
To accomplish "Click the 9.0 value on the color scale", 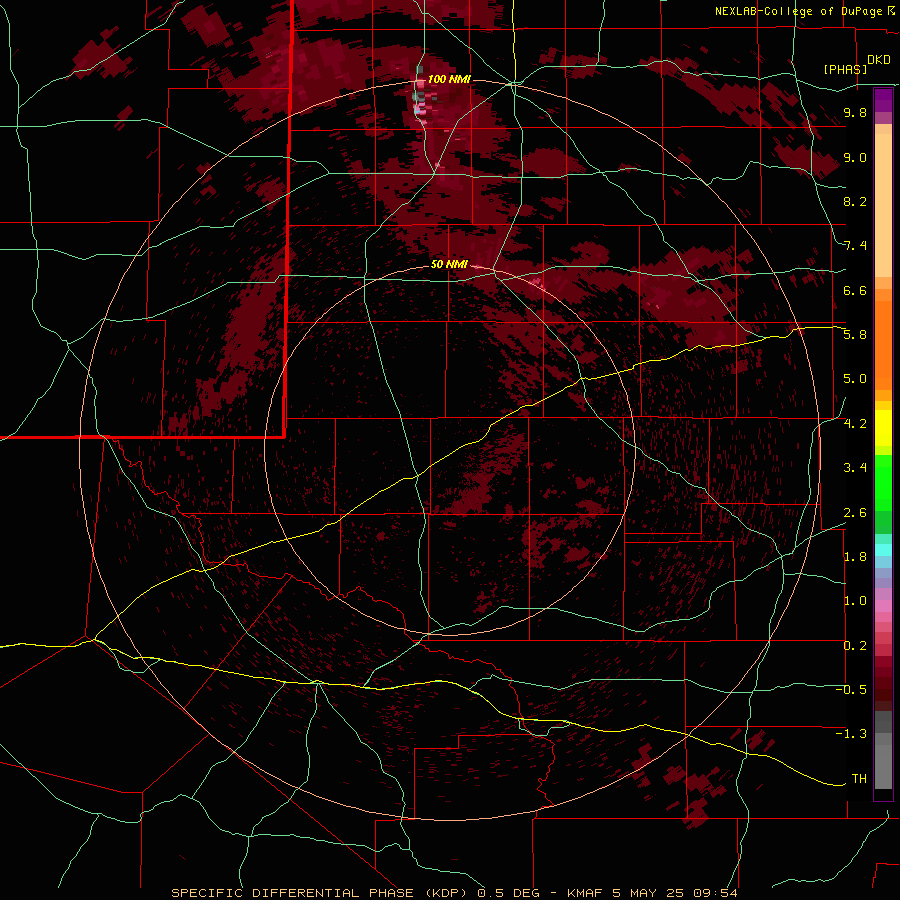I will click(x=855, y=157).
